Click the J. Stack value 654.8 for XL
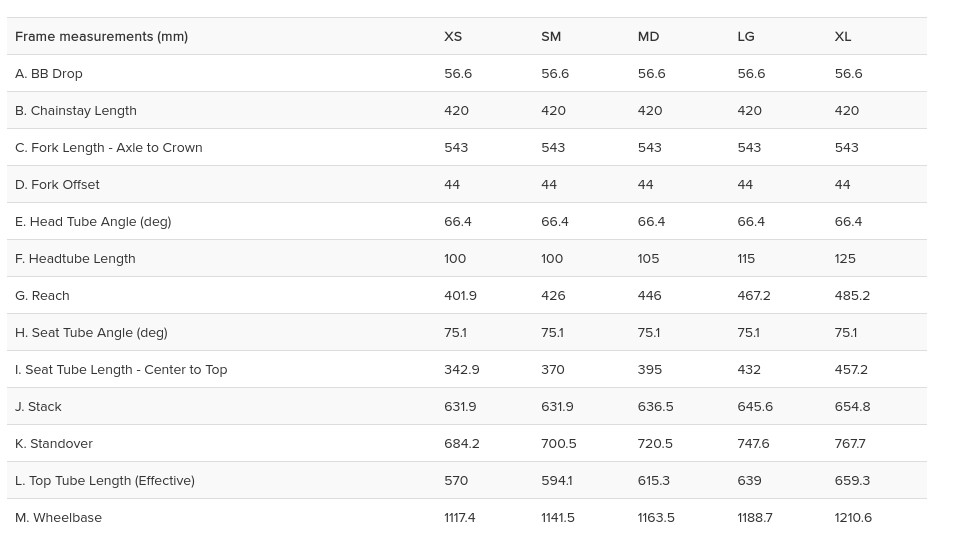 (x=852, y=407)
